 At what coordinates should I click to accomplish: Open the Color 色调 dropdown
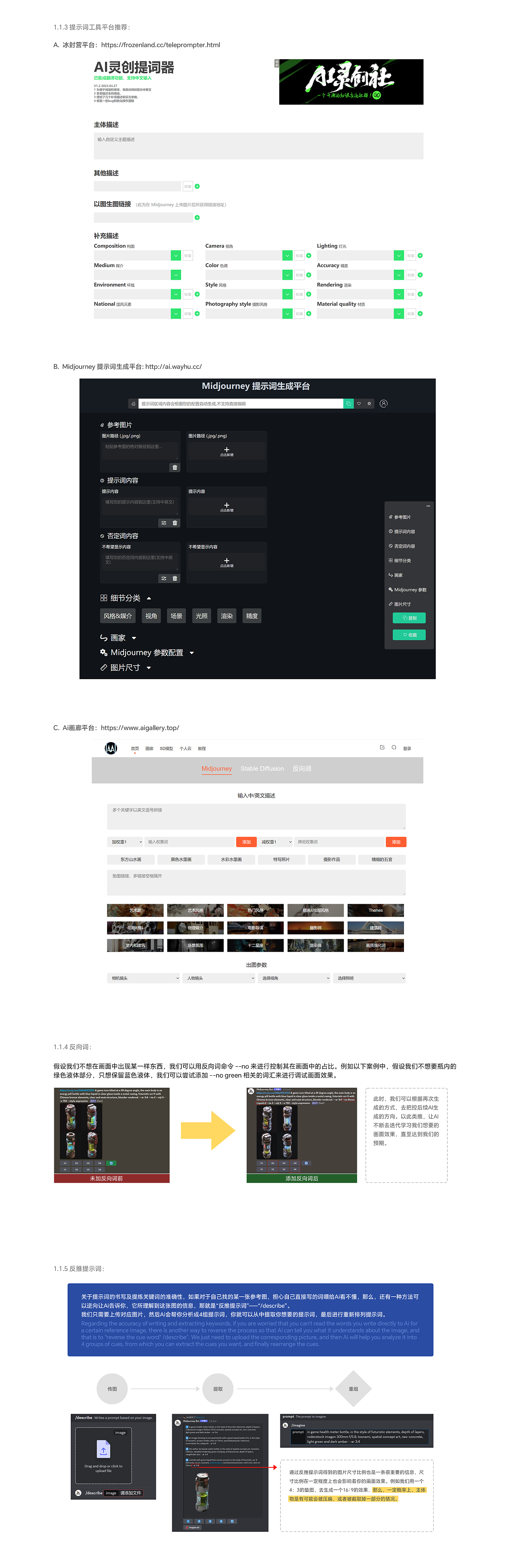pos(287,275)
